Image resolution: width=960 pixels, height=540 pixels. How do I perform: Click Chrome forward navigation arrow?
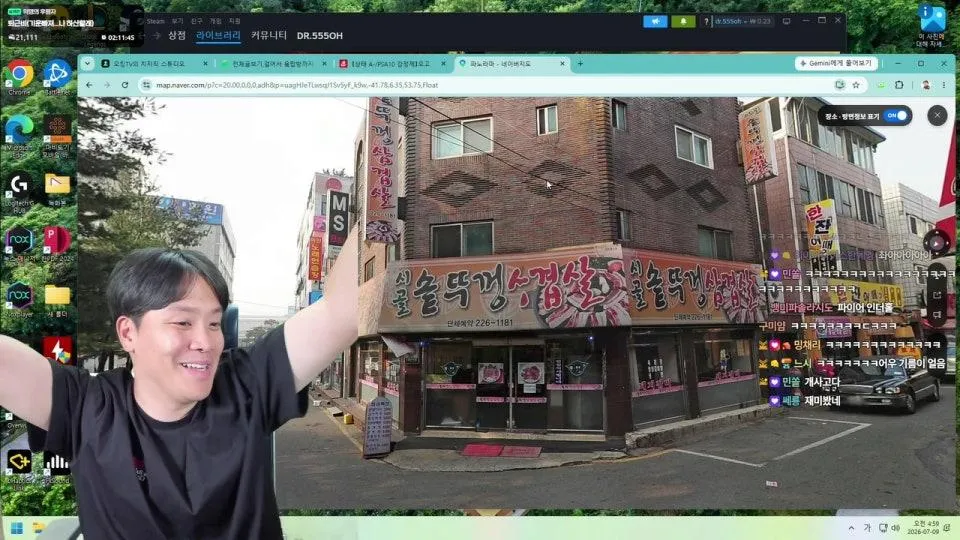click(107, 85)
